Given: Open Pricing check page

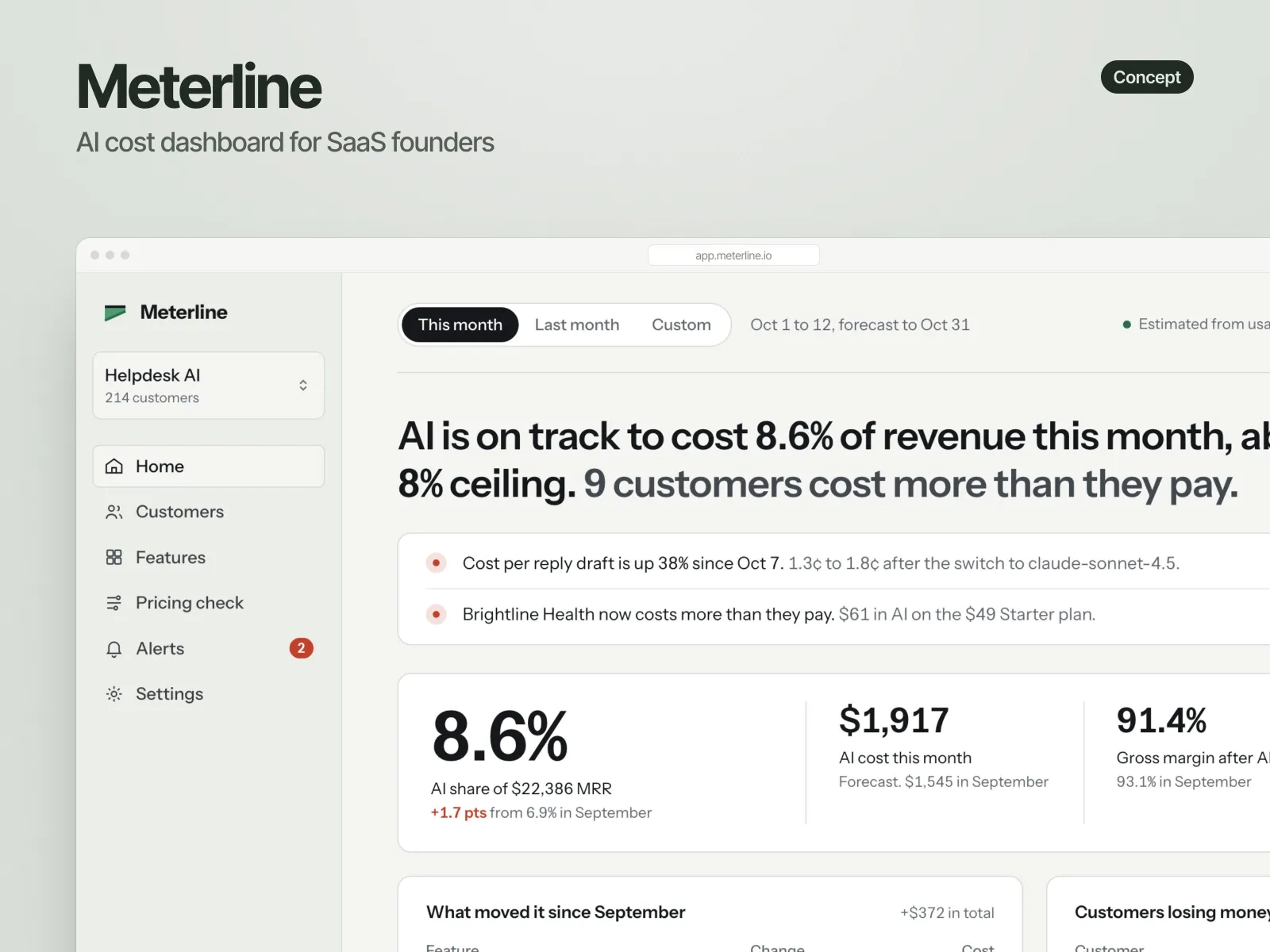Looking at the screenshot, I should (209, 603).
